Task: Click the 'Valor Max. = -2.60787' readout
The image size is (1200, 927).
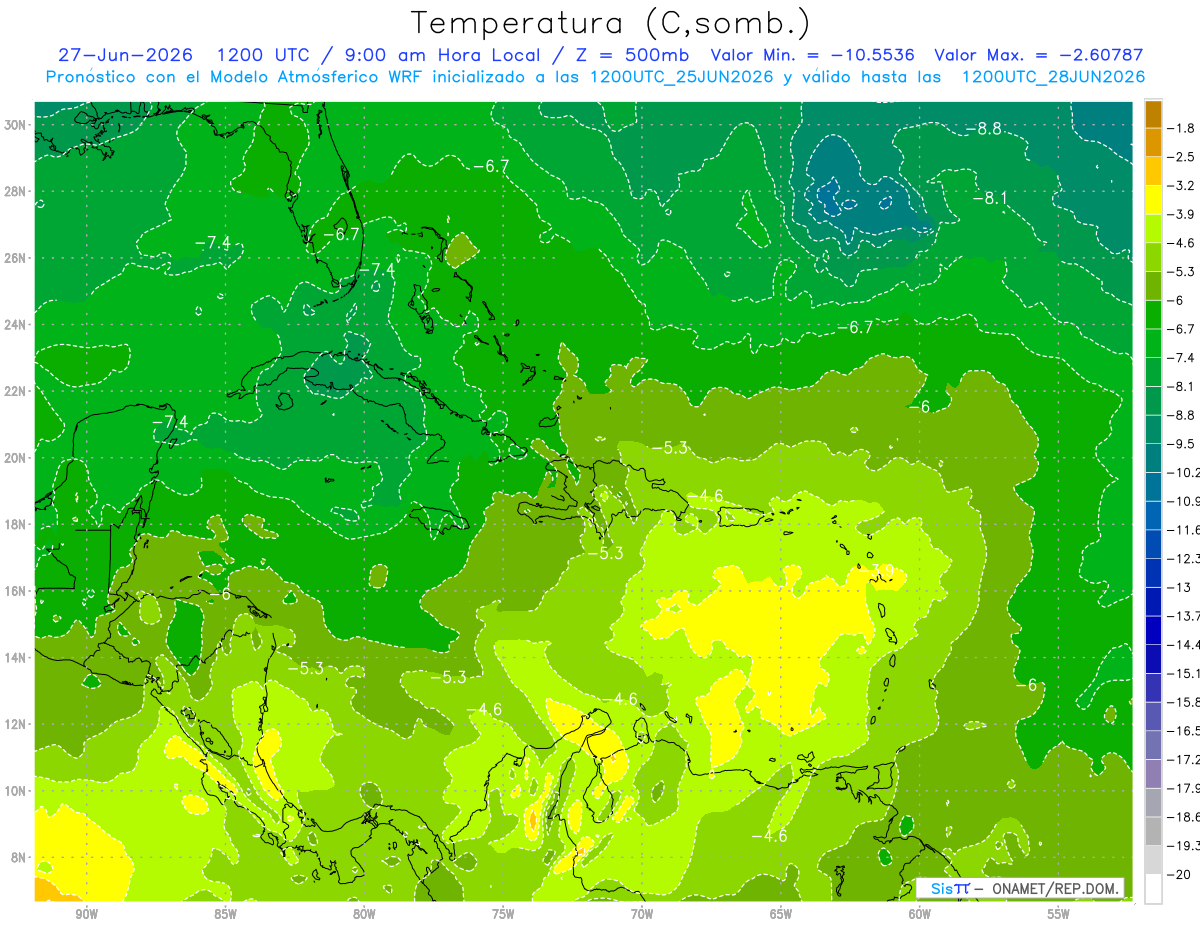Action: [x=1038, y=55]
